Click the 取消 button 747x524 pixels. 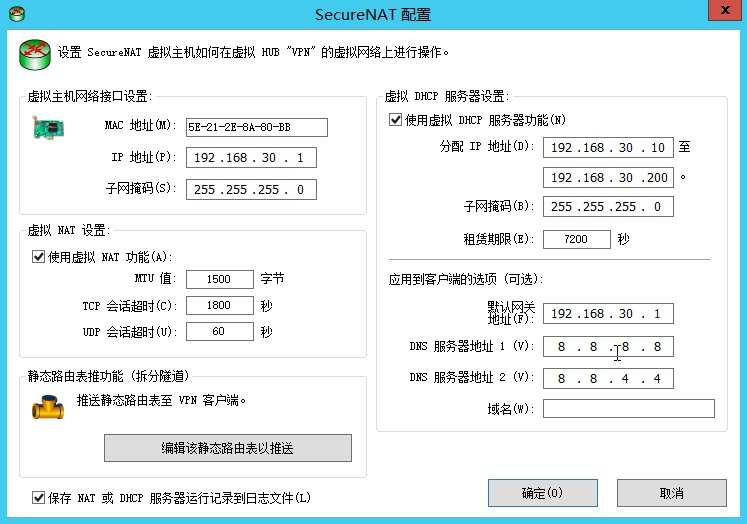click(672, 493)
